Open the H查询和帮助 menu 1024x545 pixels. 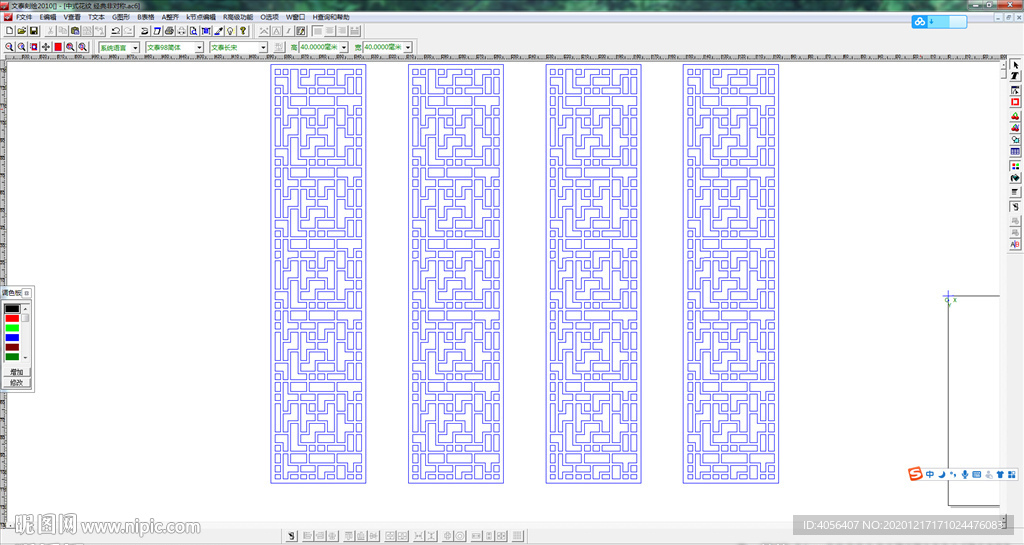[331, 17]
